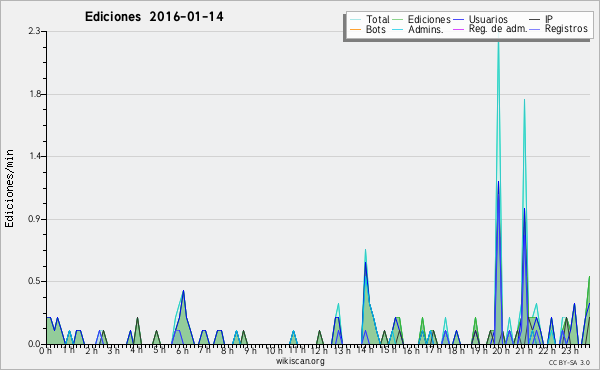Click the '16 h' x-axis label
The height and width of the screenshot is (370, 600).
pos(411,351)
